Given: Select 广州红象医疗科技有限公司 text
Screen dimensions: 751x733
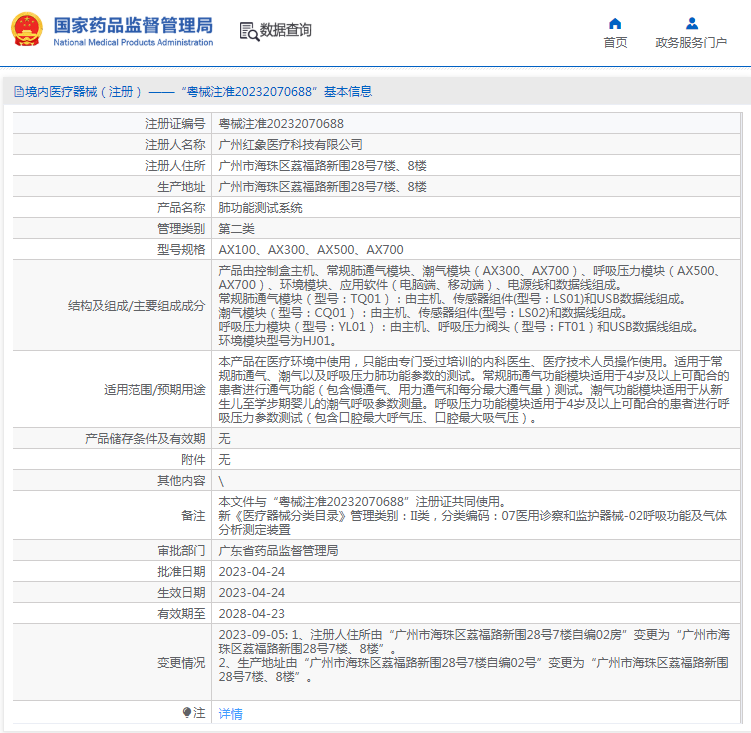Looking at the screenshot, I should (290, 145).
